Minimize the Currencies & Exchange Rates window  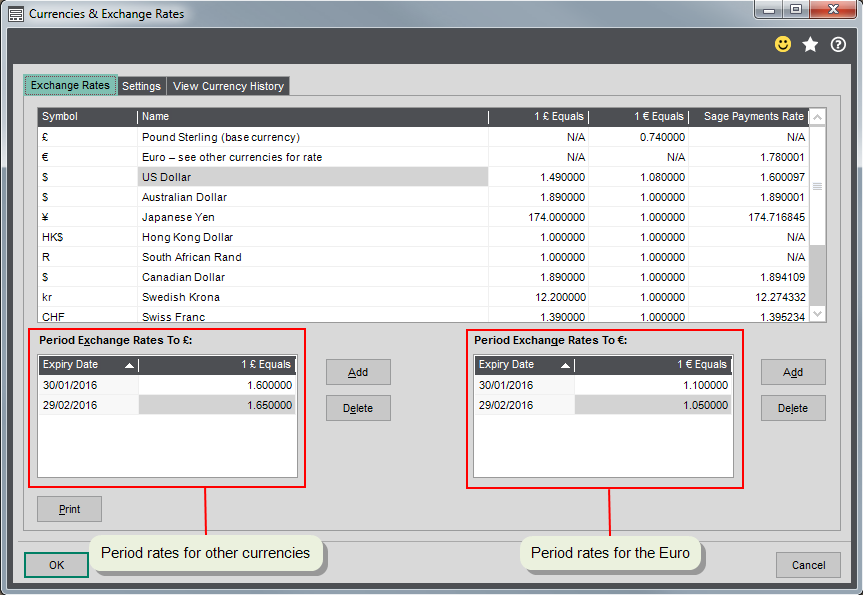[x=769, y=10]
